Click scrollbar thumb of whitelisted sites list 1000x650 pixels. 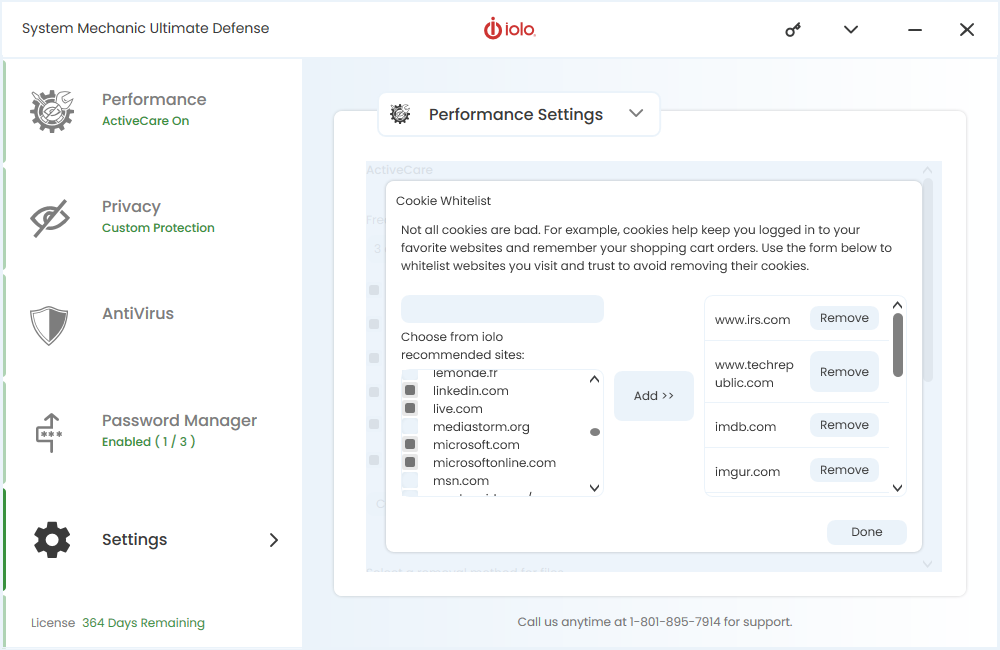[897, 345]
